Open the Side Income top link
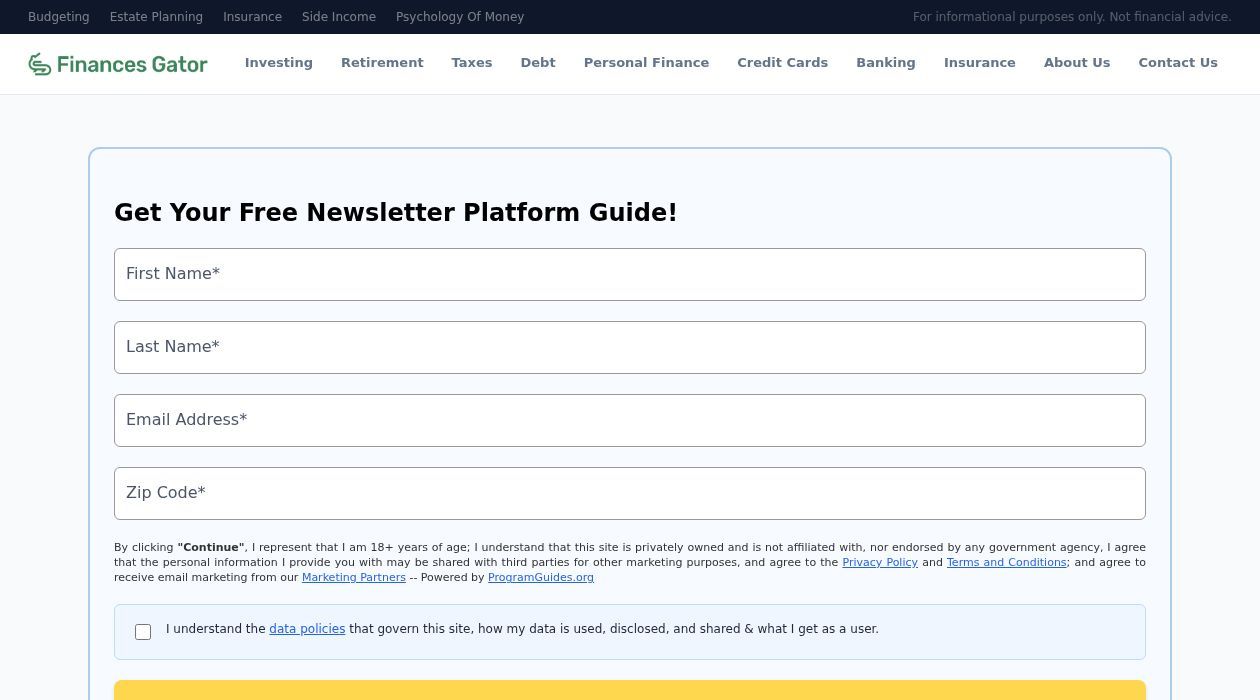 (x=339, y=17)
